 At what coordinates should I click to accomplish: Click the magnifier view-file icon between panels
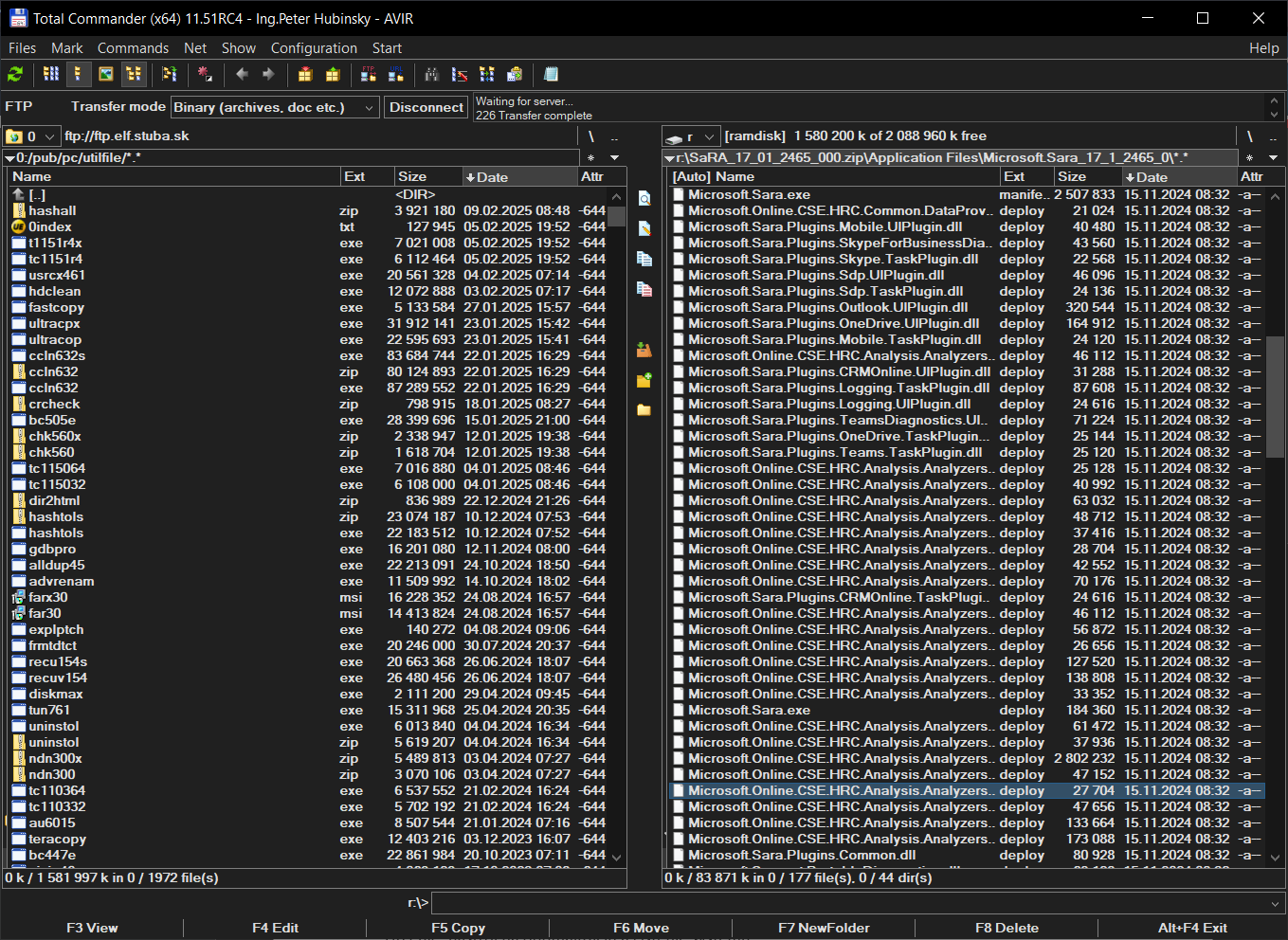tap(644, 198)
